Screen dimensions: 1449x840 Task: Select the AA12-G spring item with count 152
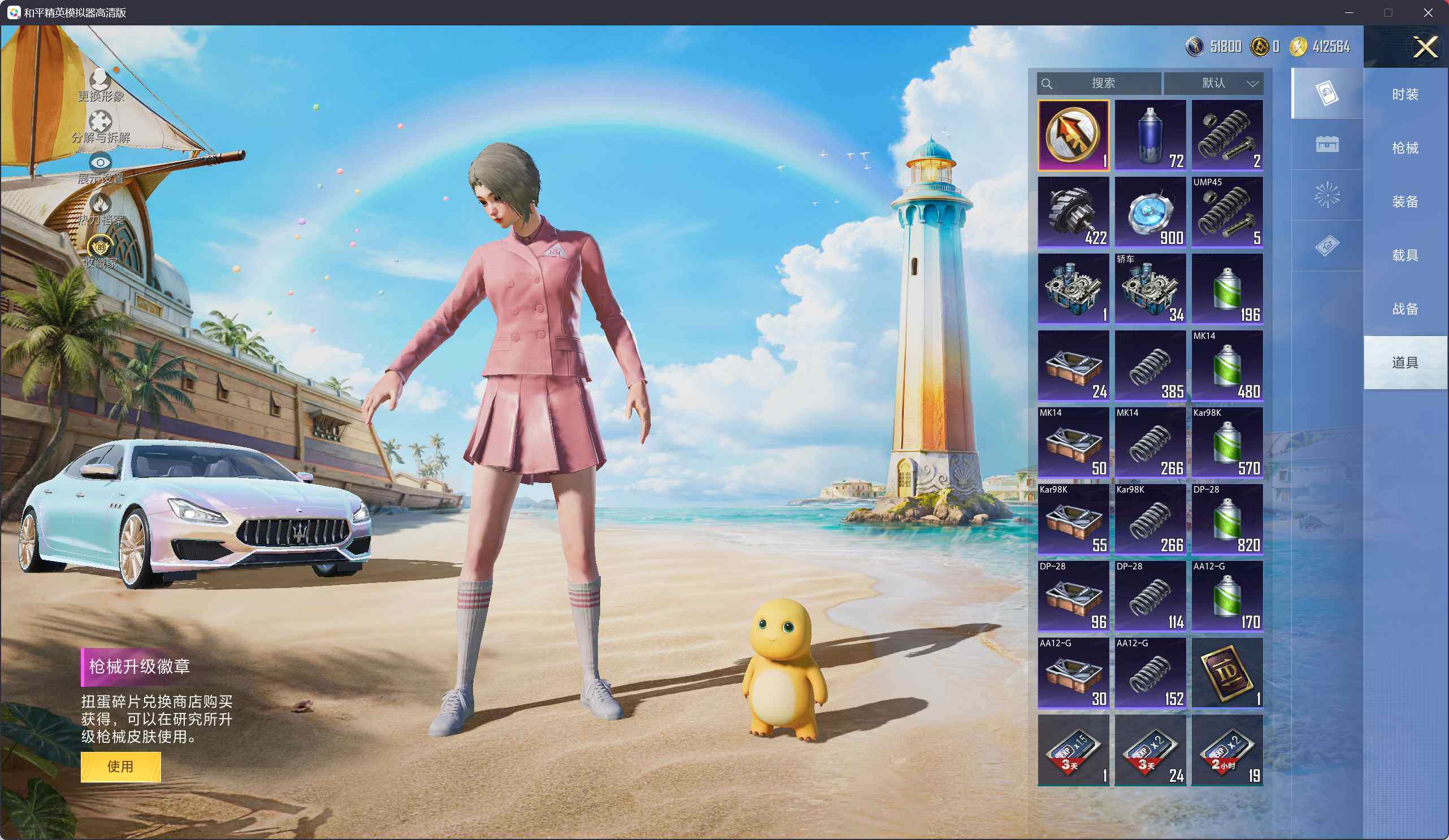click(1150, 673)
